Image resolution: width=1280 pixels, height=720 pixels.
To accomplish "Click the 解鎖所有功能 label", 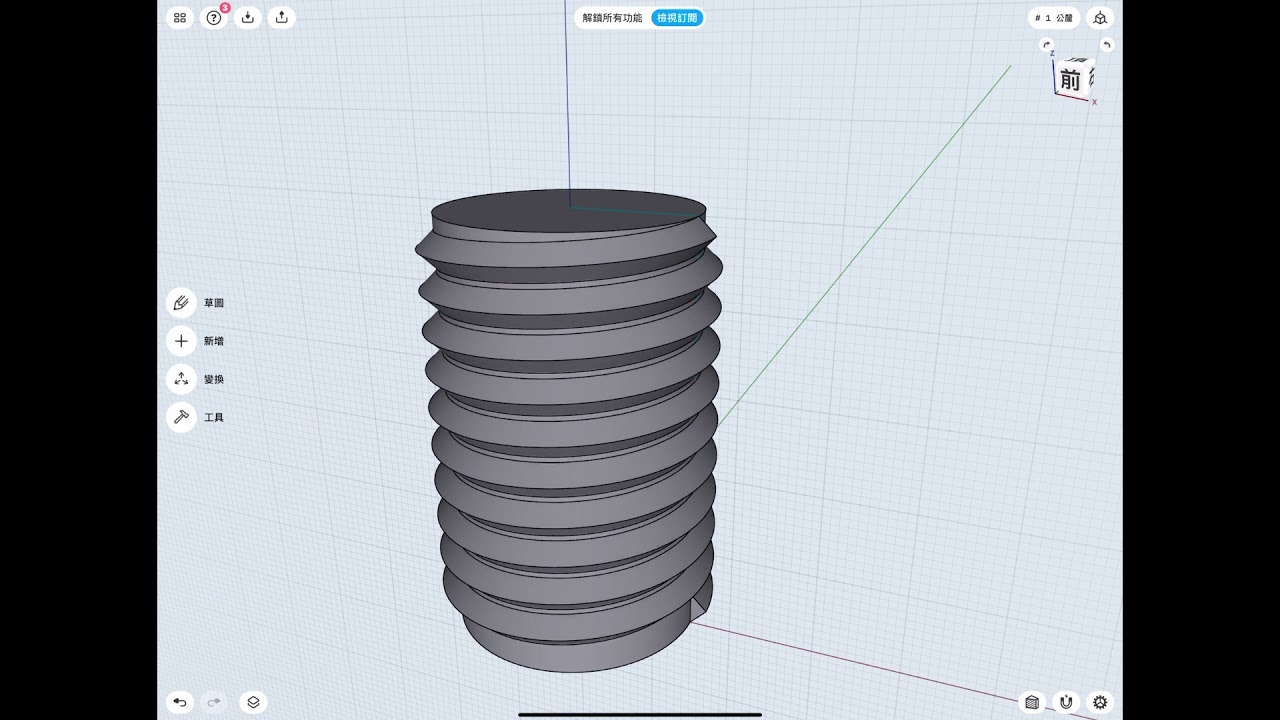I will pyautogui.click(x=613, y=18).
